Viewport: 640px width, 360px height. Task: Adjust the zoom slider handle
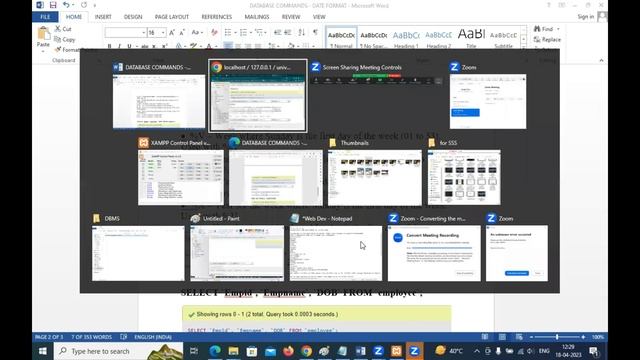point(557,337)
